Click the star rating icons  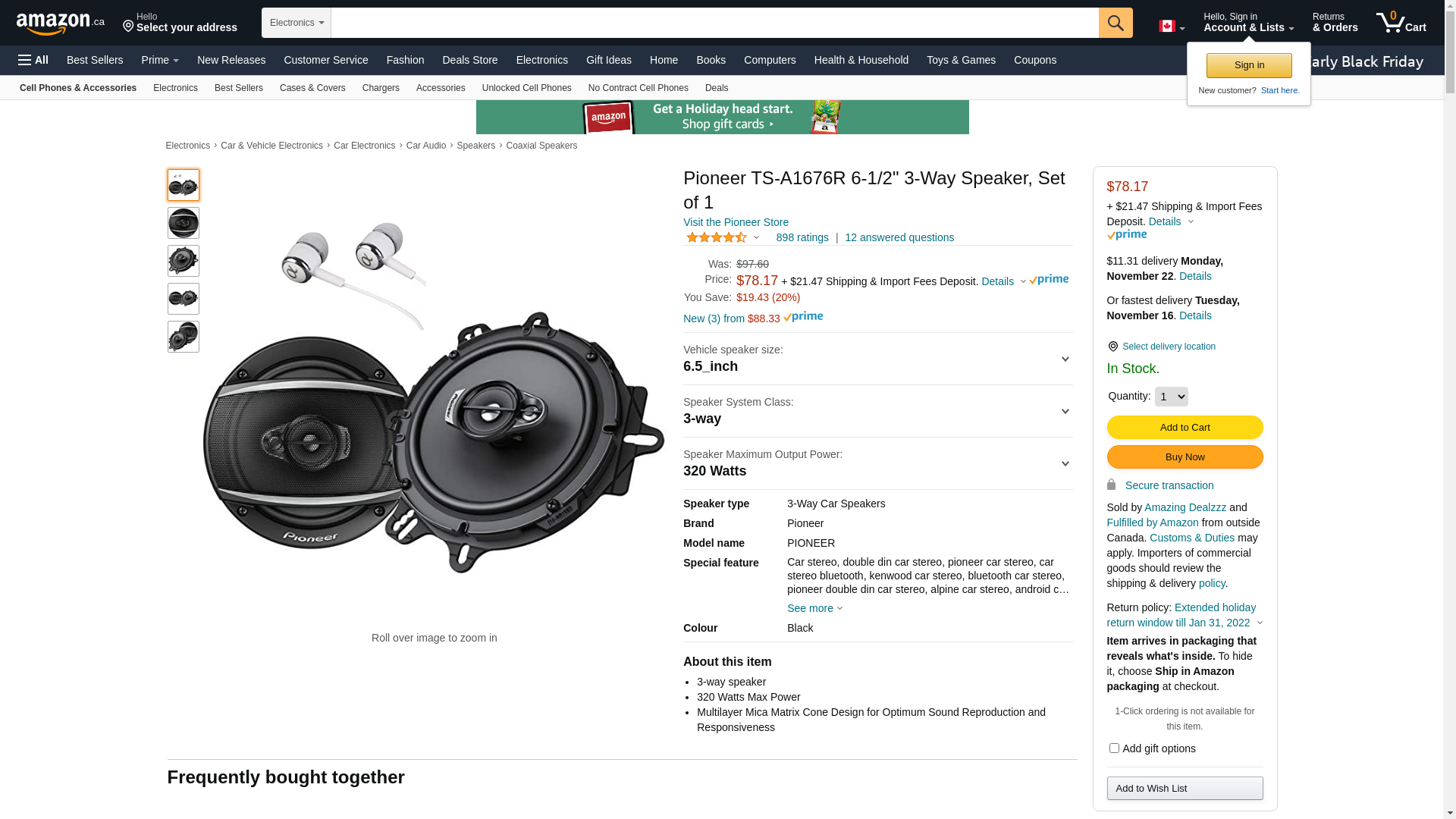tap(717, 238)
